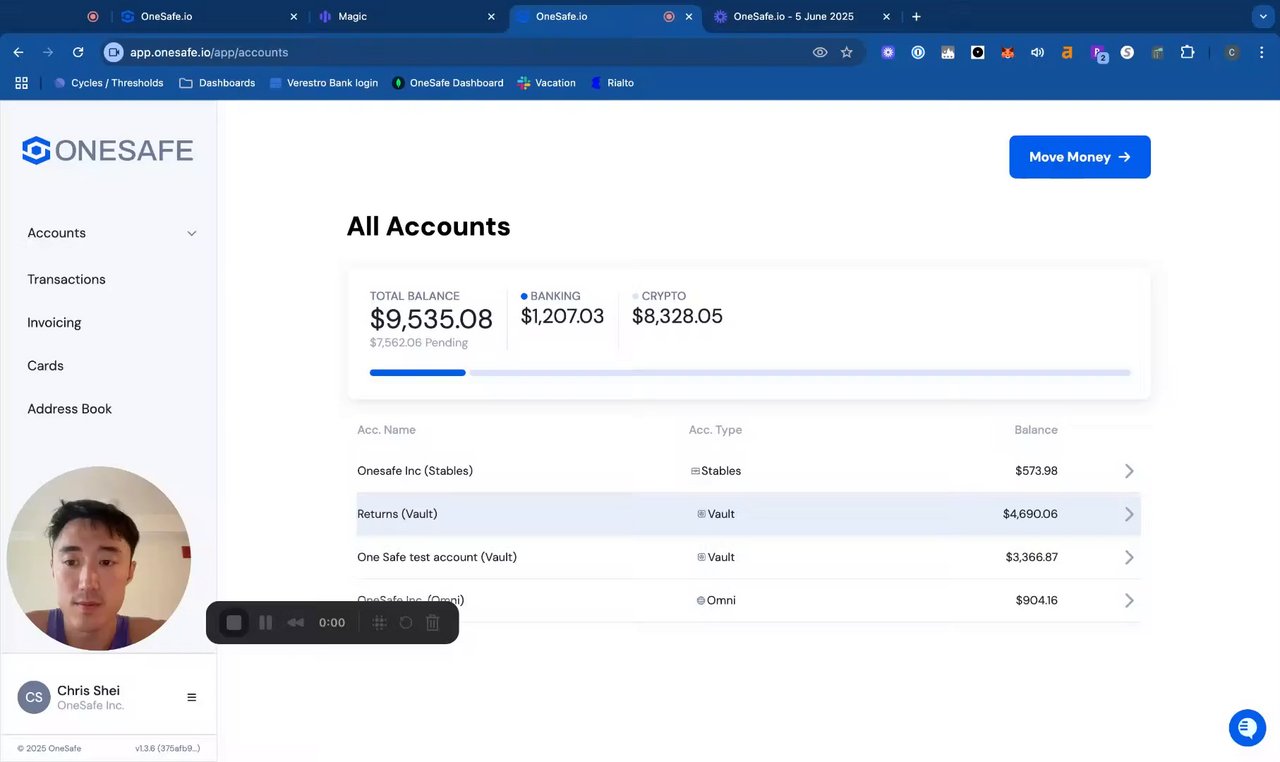Screen dimensions: 1280x762
Task: Click the Chrome profile avatar C
Action: (1232, 52)
